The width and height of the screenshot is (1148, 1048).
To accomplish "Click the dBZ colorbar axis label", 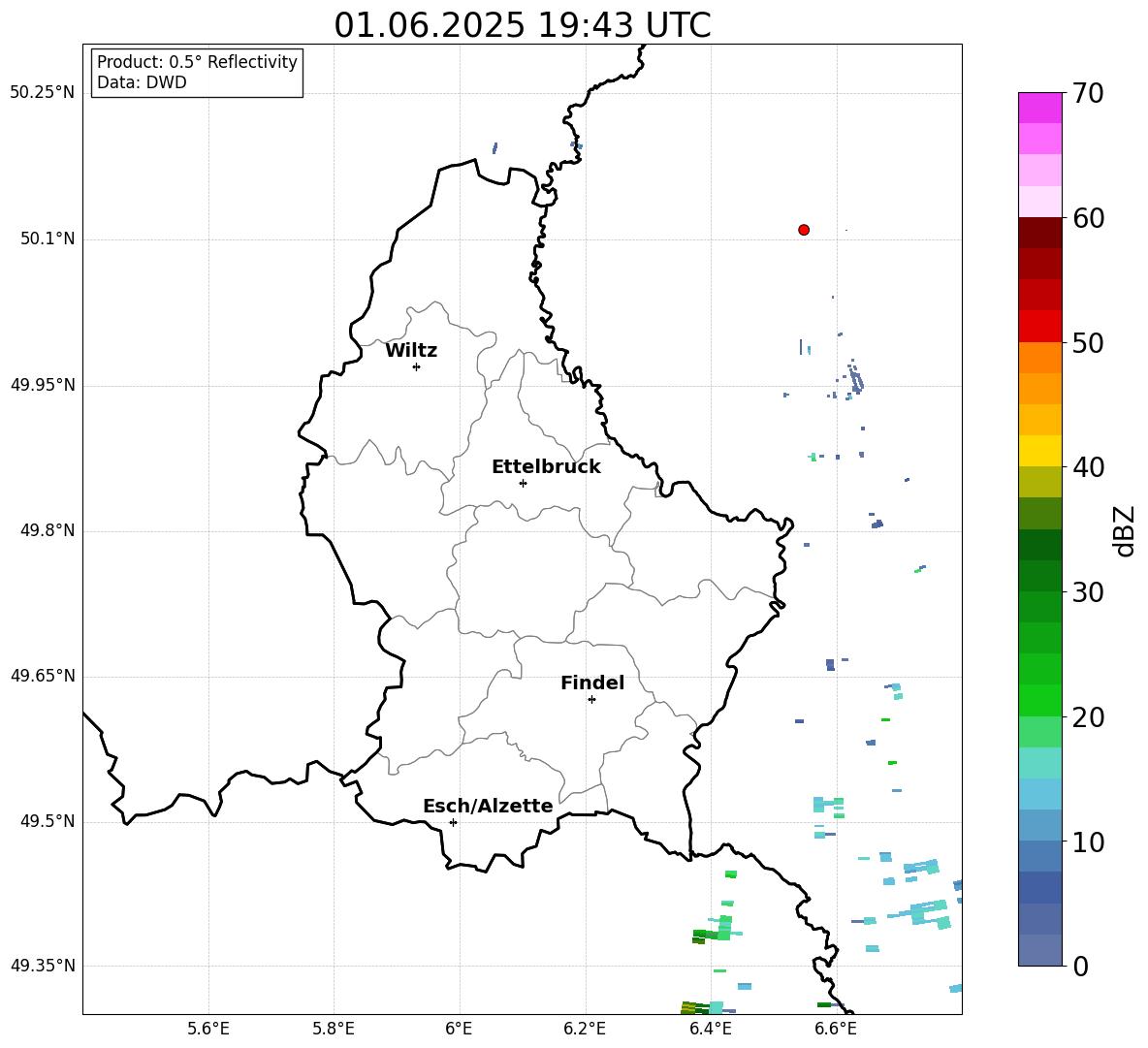I will point(1126,530).
